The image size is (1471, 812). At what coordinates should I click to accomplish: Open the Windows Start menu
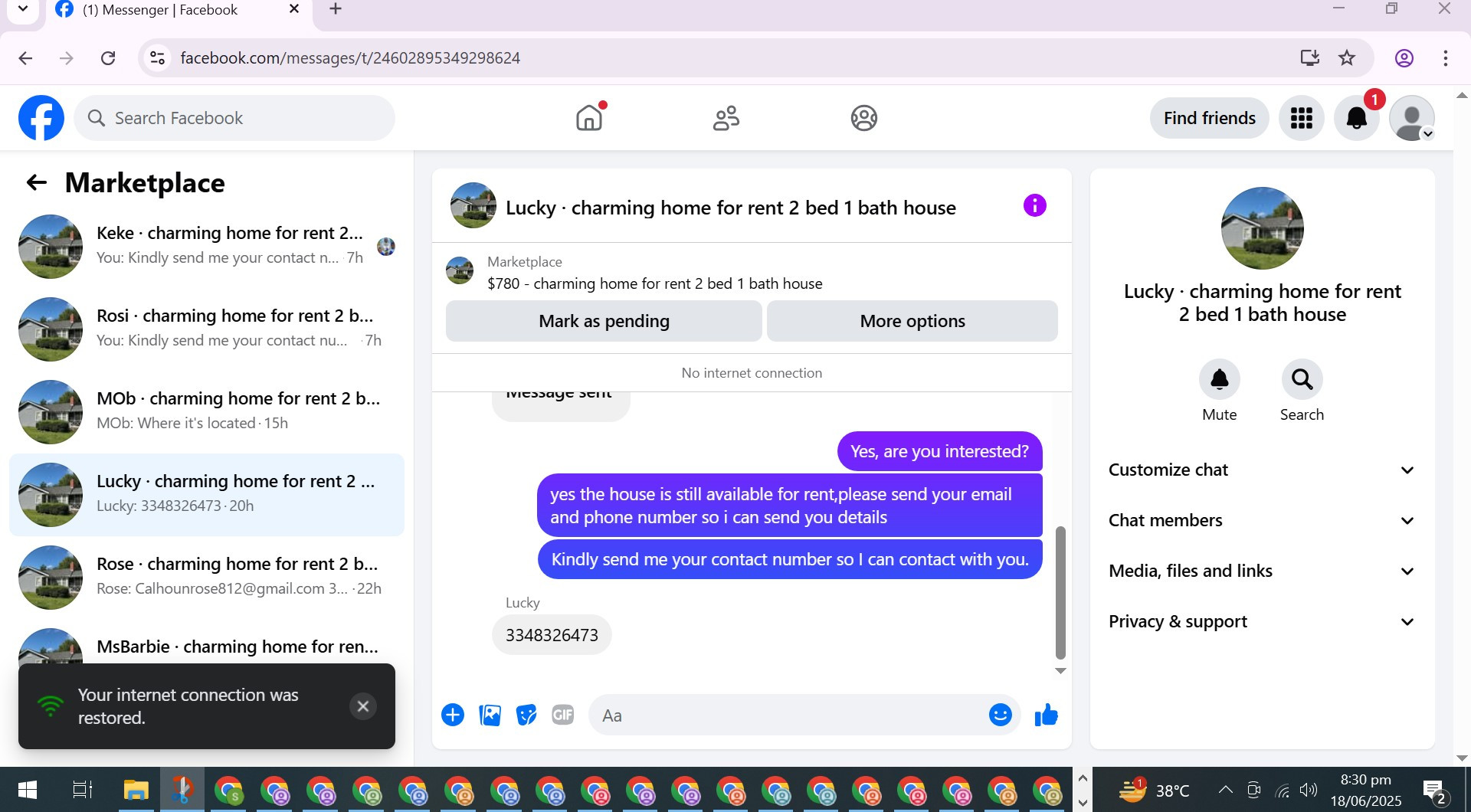point(27,790)
